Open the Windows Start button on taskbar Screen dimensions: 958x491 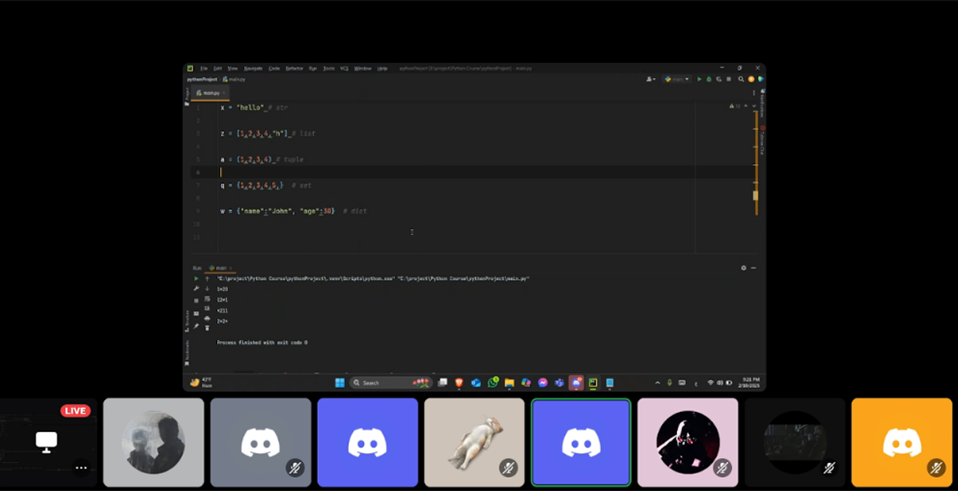tap(339, 383)
